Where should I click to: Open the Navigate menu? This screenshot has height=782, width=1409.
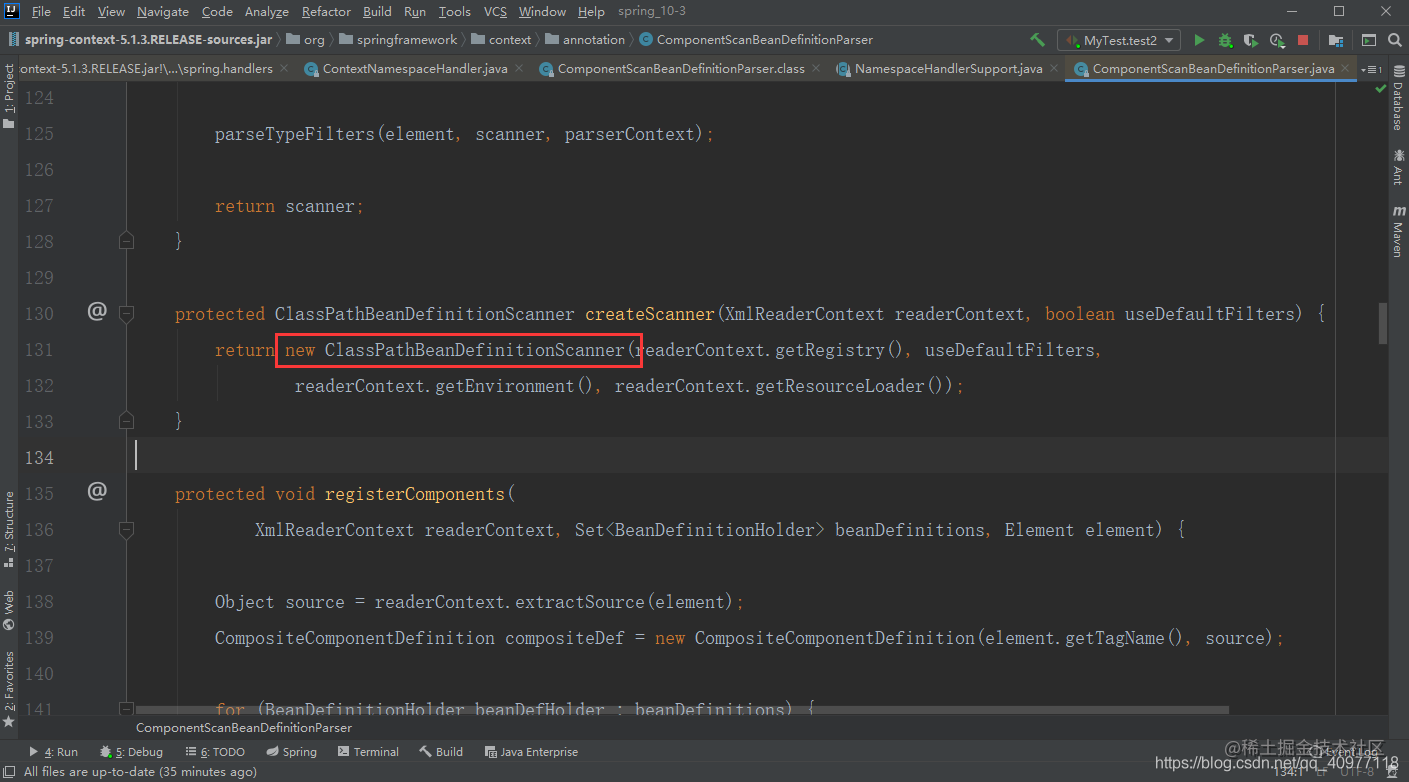(163, 11)
